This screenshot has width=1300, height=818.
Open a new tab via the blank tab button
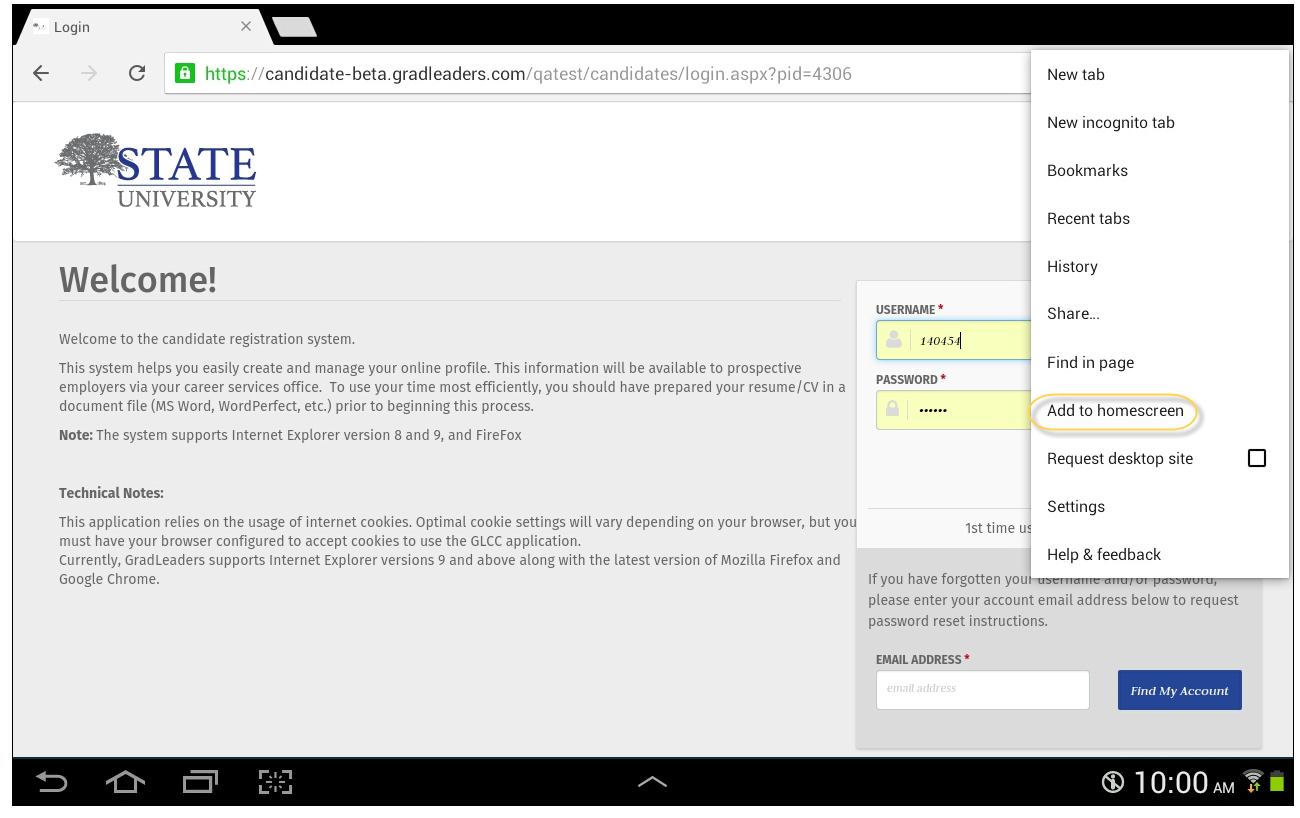click(294, 27)
